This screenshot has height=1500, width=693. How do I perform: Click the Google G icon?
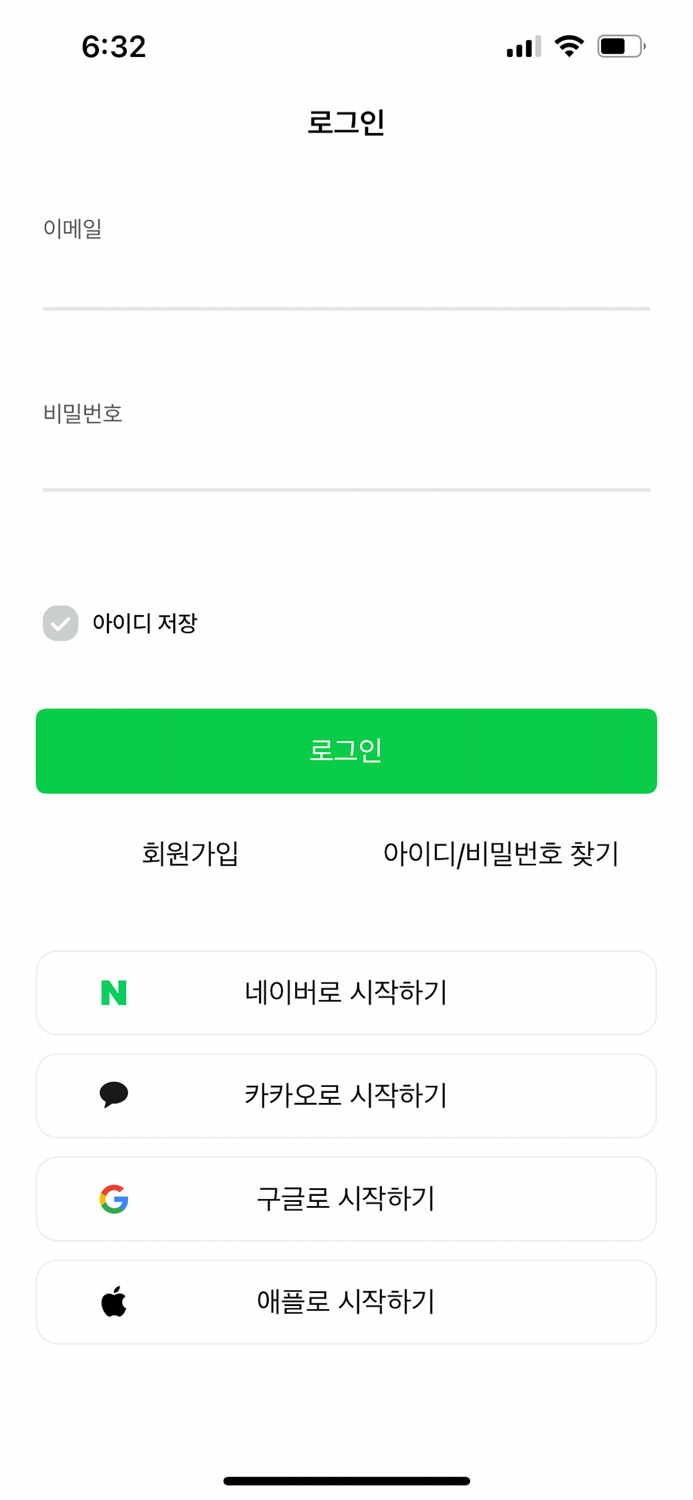click(113, 1198)
